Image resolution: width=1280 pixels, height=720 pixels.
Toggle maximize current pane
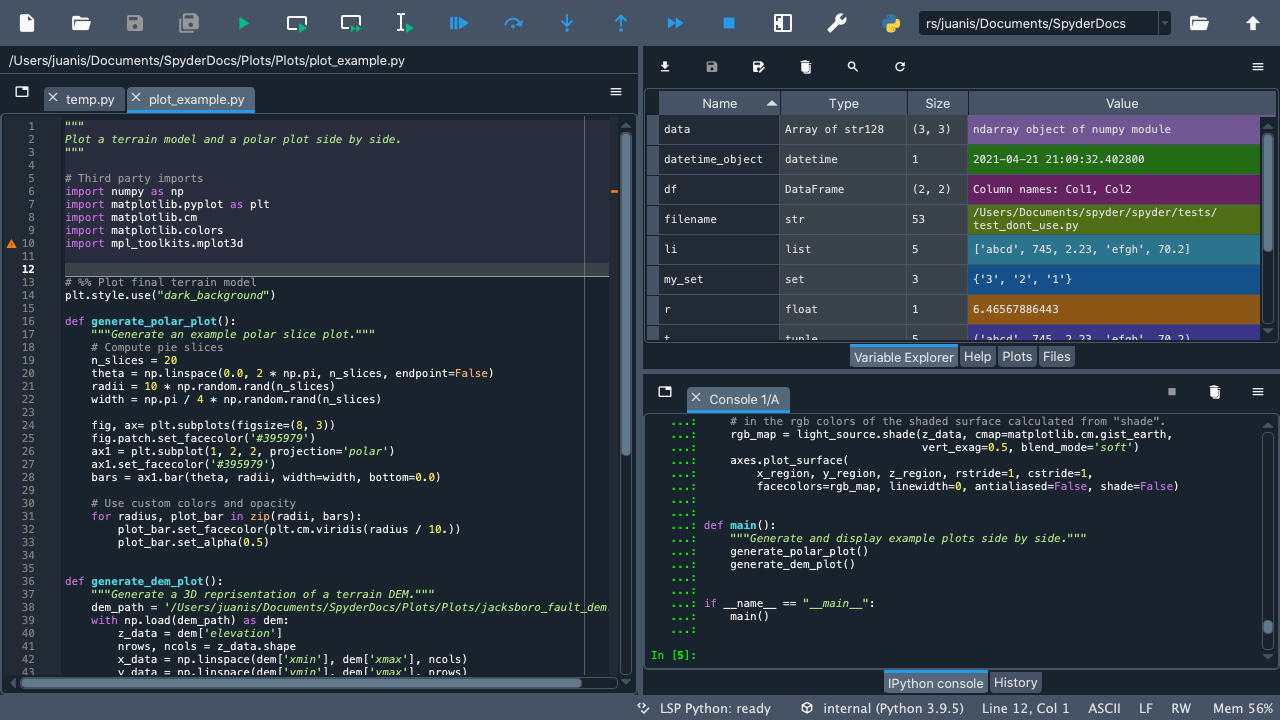click(783, 23)
